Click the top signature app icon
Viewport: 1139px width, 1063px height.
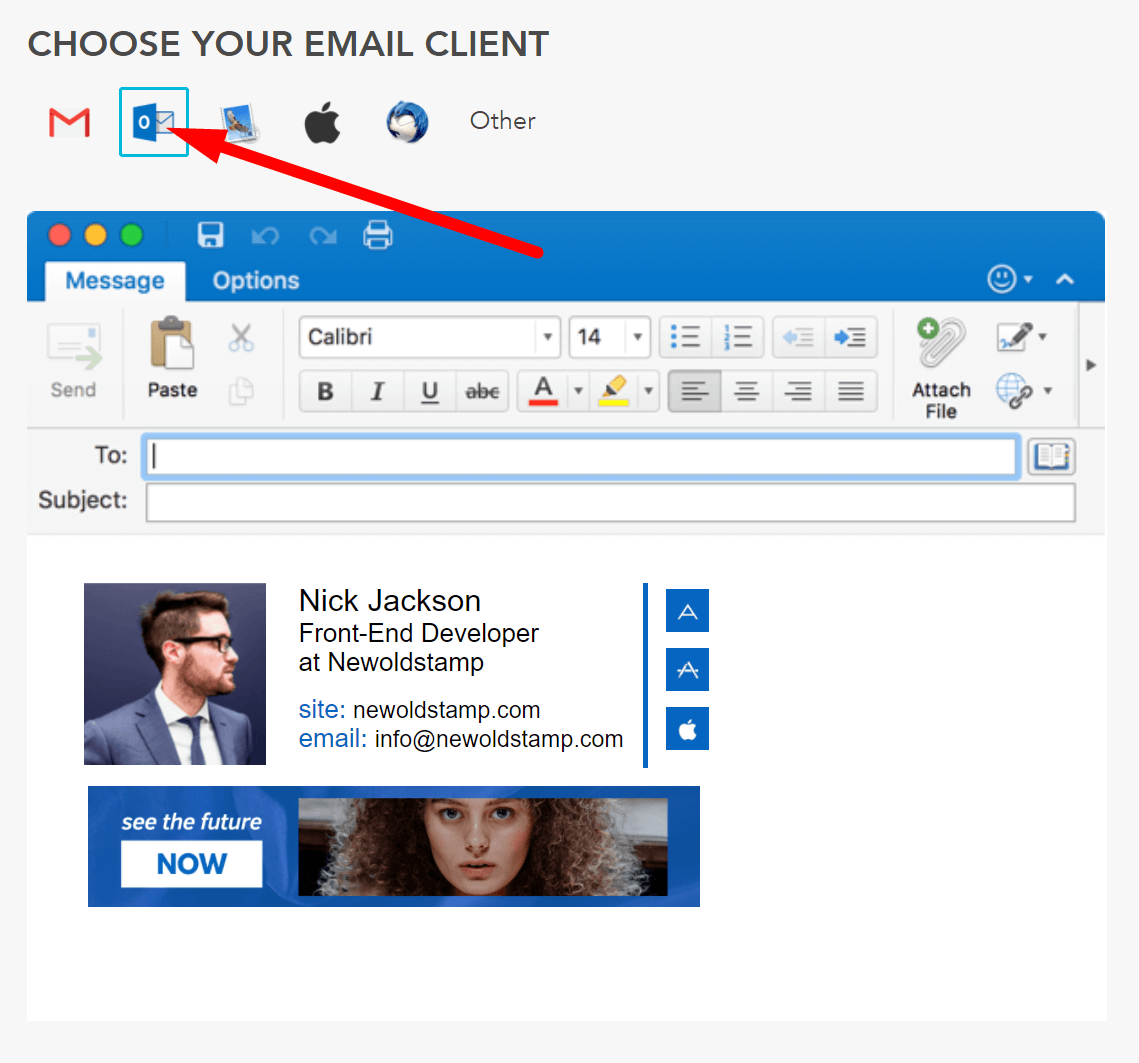pos(687,610)
